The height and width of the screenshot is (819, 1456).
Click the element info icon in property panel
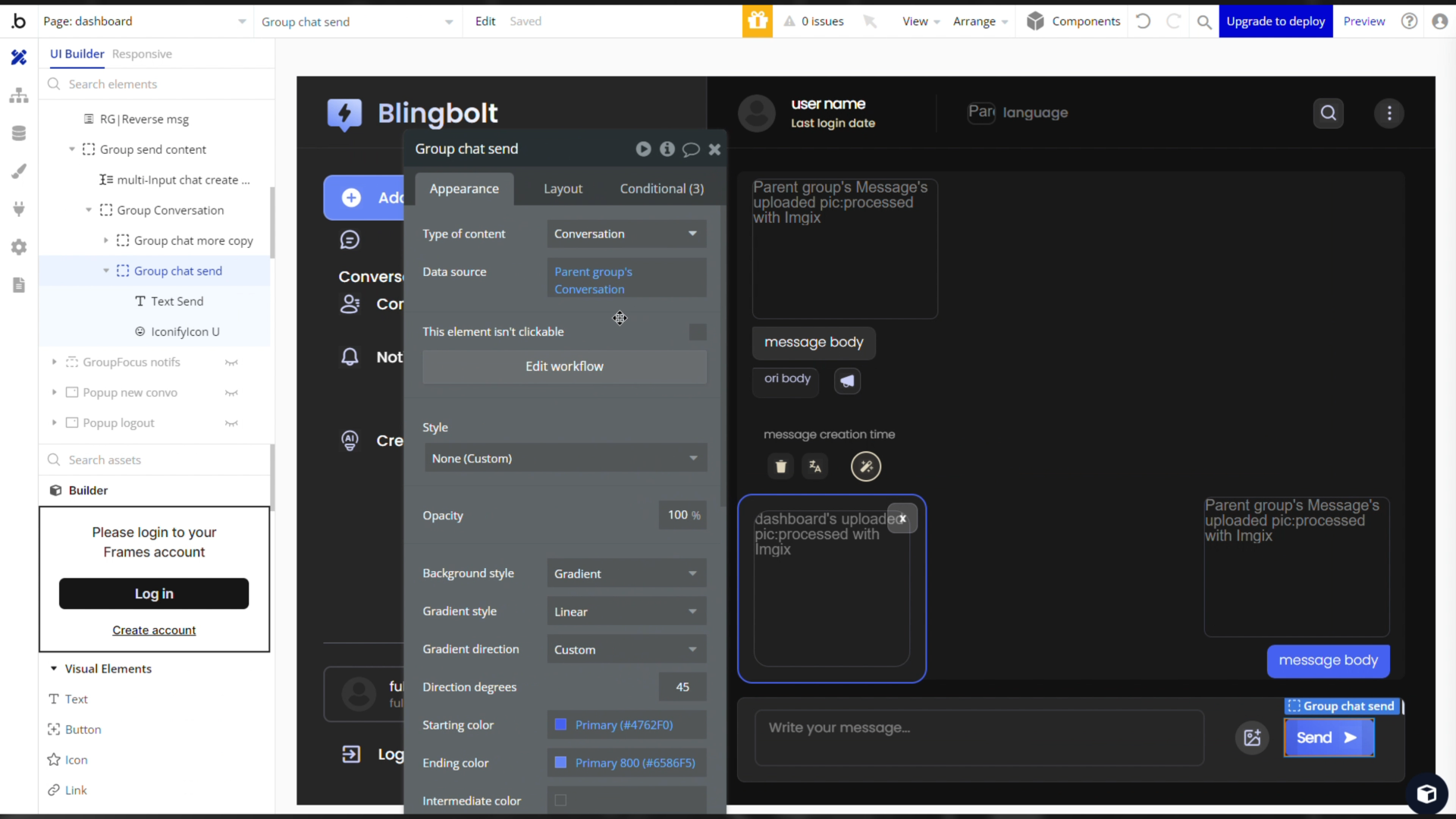click(x=667, y=149)
